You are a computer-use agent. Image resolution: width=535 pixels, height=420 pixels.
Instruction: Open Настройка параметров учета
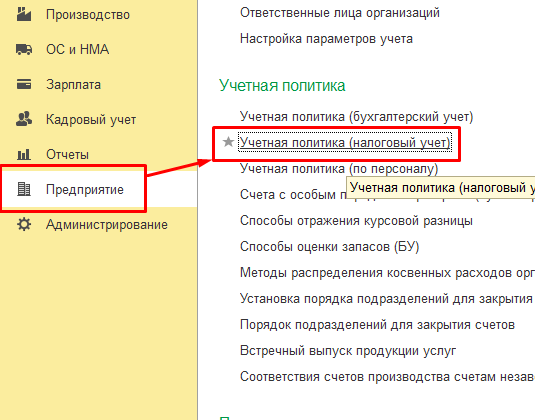coord(326,39)
